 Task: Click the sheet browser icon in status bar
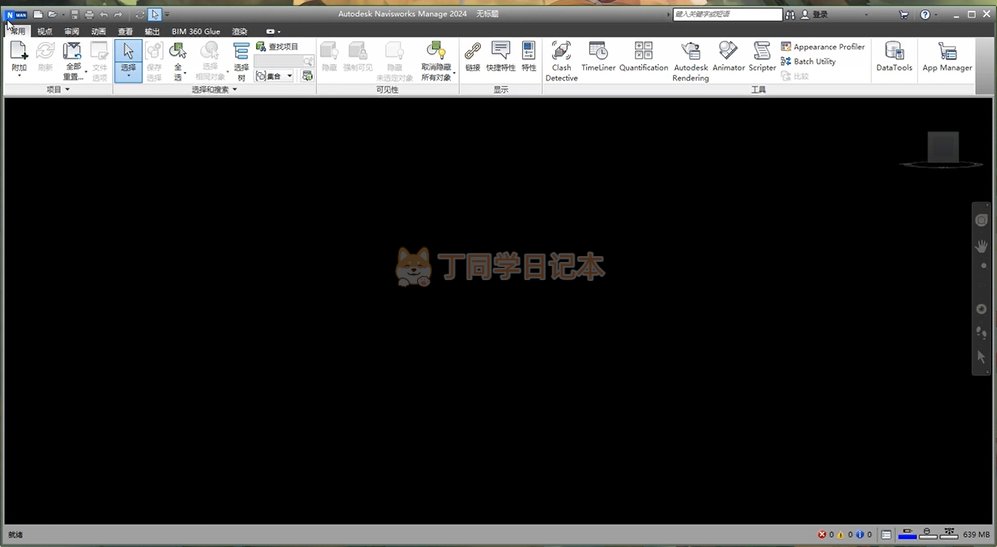pos(886,535)
